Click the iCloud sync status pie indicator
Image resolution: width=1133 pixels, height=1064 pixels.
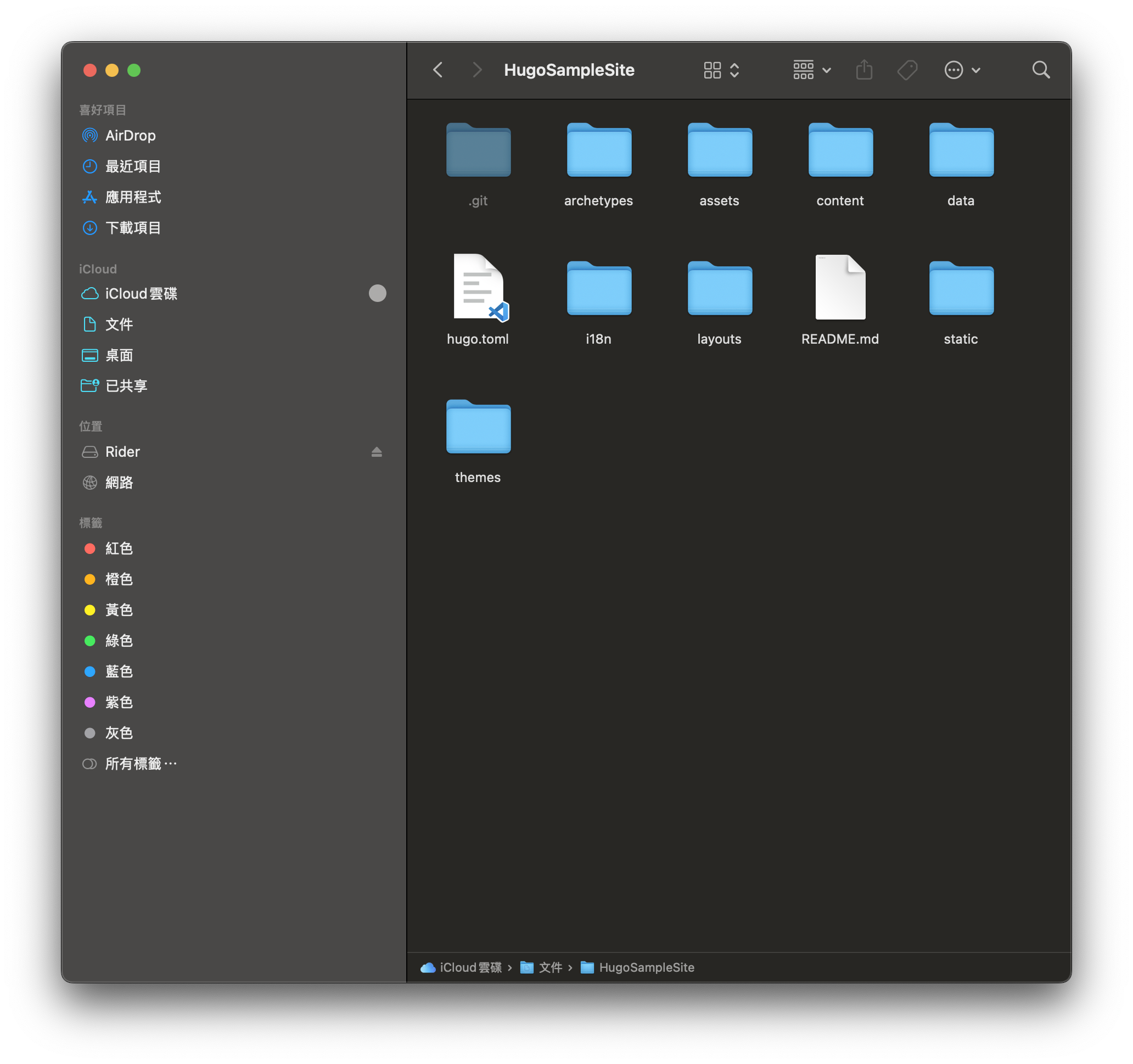pyautogui.click(x=377, y=294)
